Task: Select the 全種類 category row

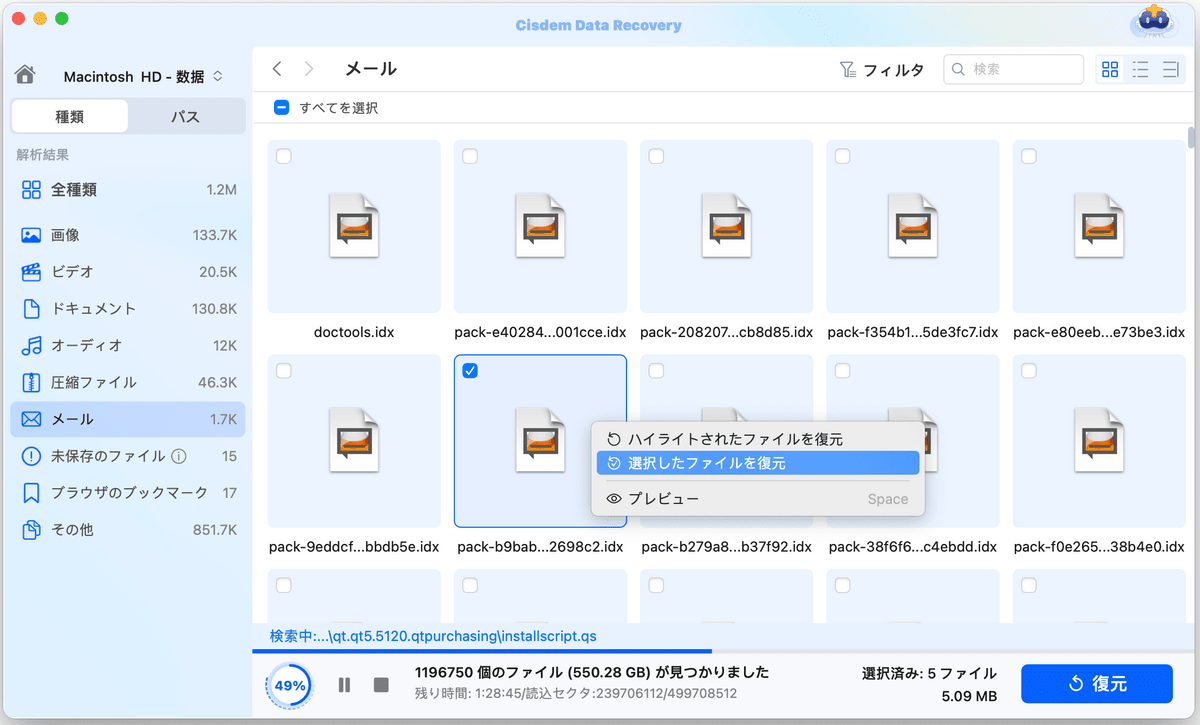Action: pos(128,190)
